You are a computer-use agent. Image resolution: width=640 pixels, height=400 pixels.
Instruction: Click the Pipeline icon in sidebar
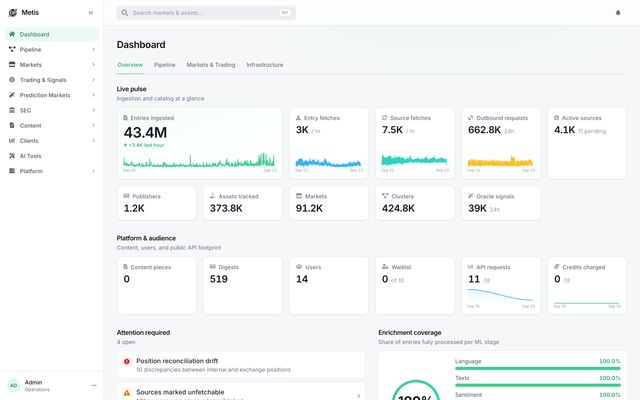click(12, 49)
